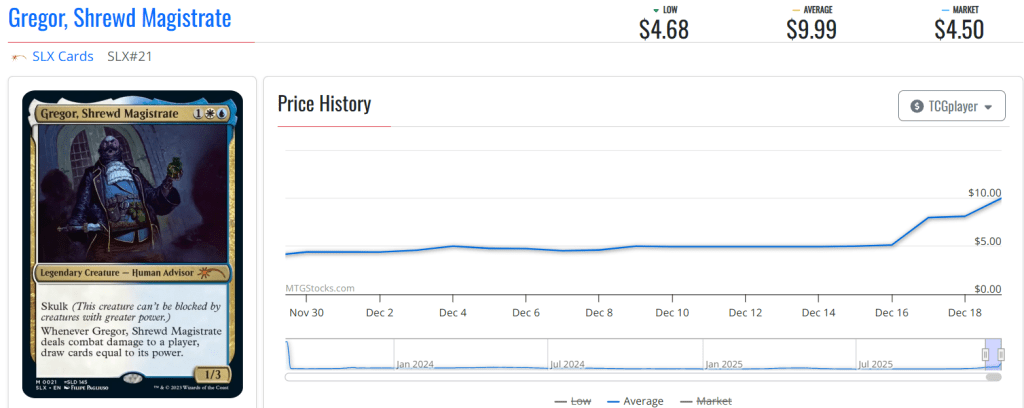Click the caret arrow on TCGplayer button
Viewport: 1024px width, 408px height.
[x=988, y=107]
